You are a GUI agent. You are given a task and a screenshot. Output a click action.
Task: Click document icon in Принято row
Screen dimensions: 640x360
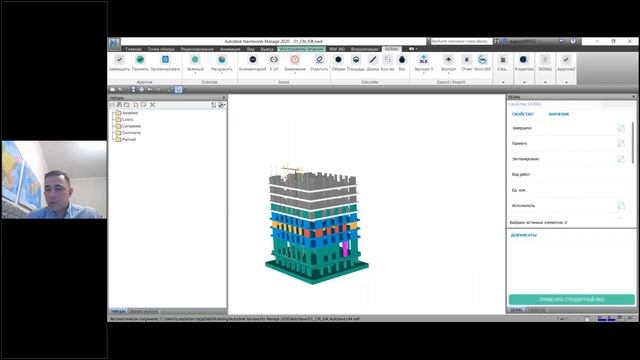[x=621, y=143]
